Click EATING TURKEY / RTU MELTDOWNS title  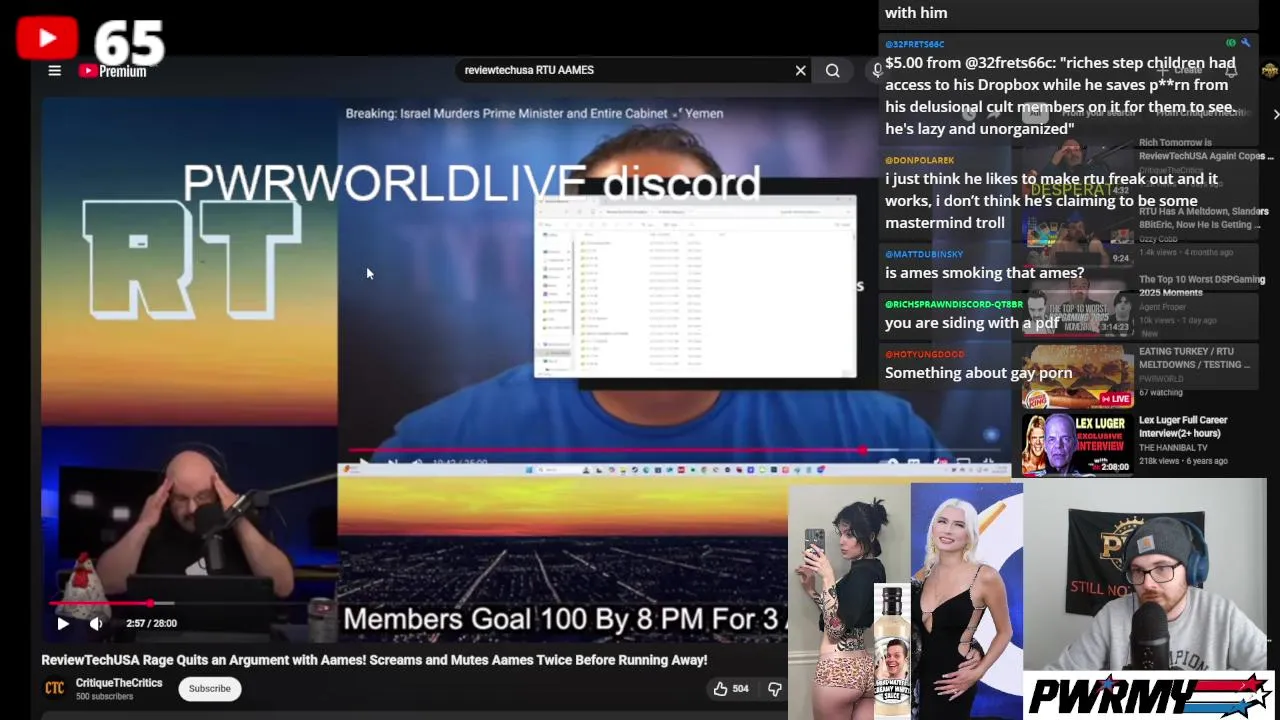[1194, 358]
